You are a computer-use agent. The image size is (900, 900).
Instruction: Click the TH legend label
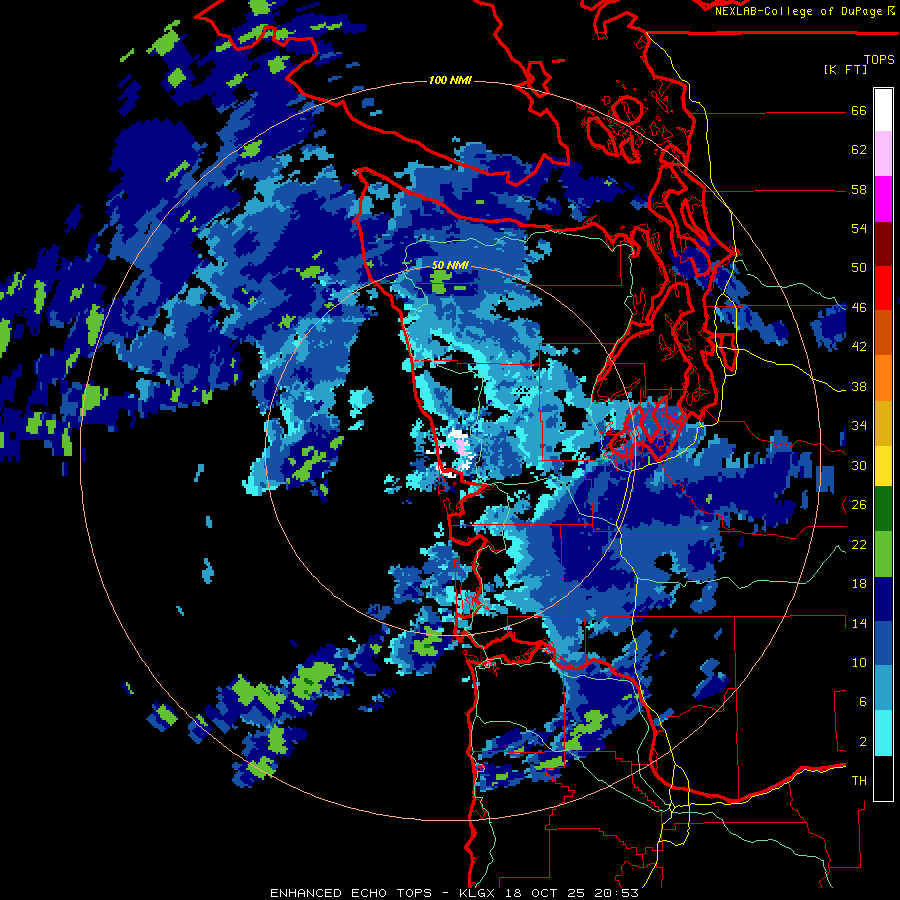[859, 781]
